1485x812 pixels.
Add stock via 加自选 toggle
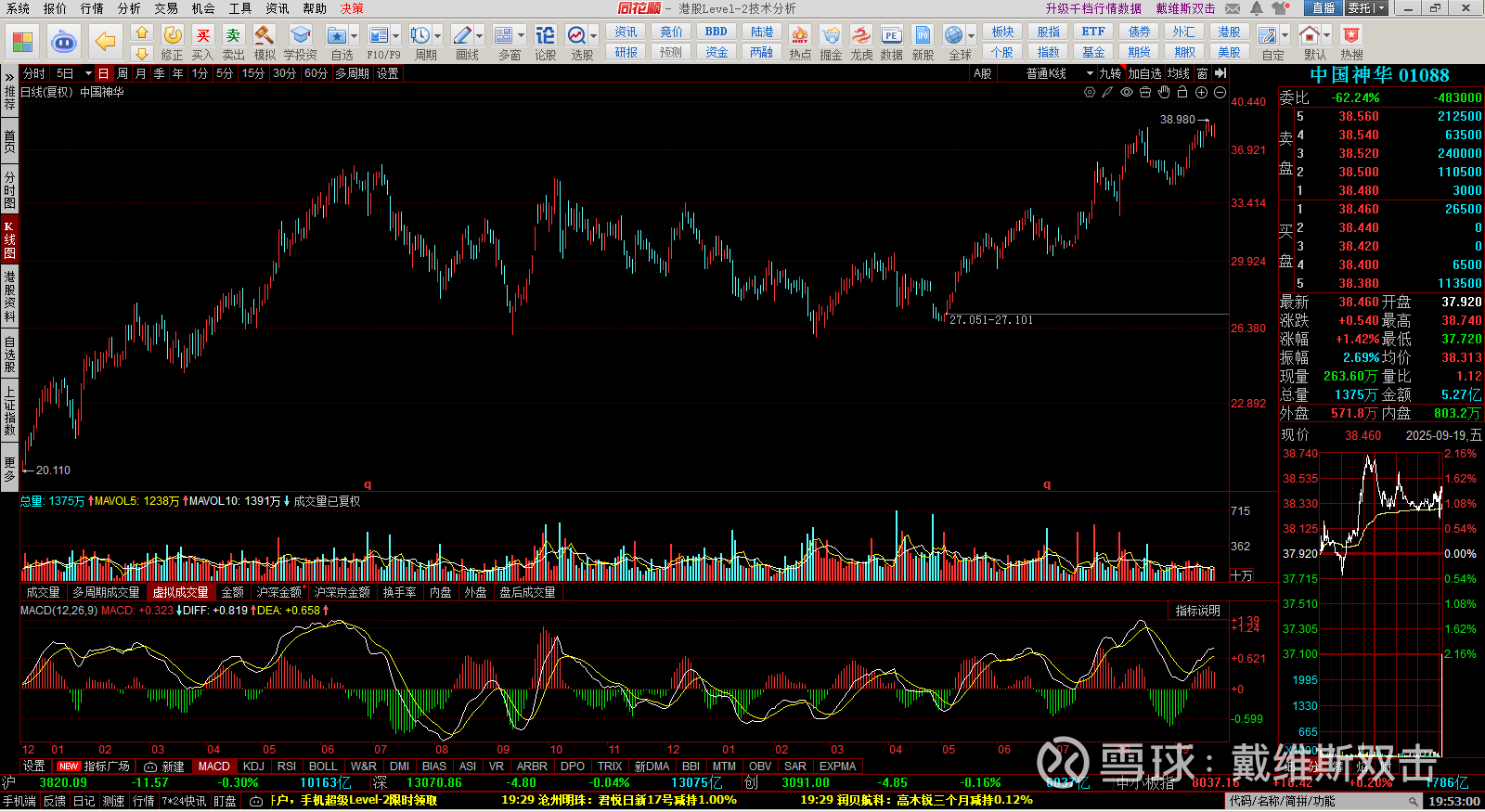tap(1144, 73)
